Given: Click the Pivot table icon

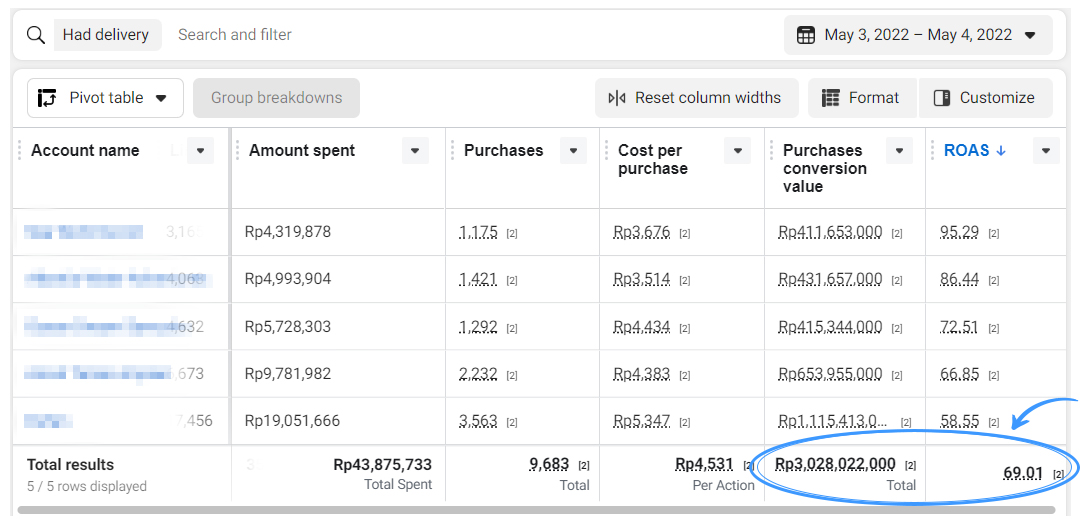Looking at the screenshot, I should tap(47, 98).
